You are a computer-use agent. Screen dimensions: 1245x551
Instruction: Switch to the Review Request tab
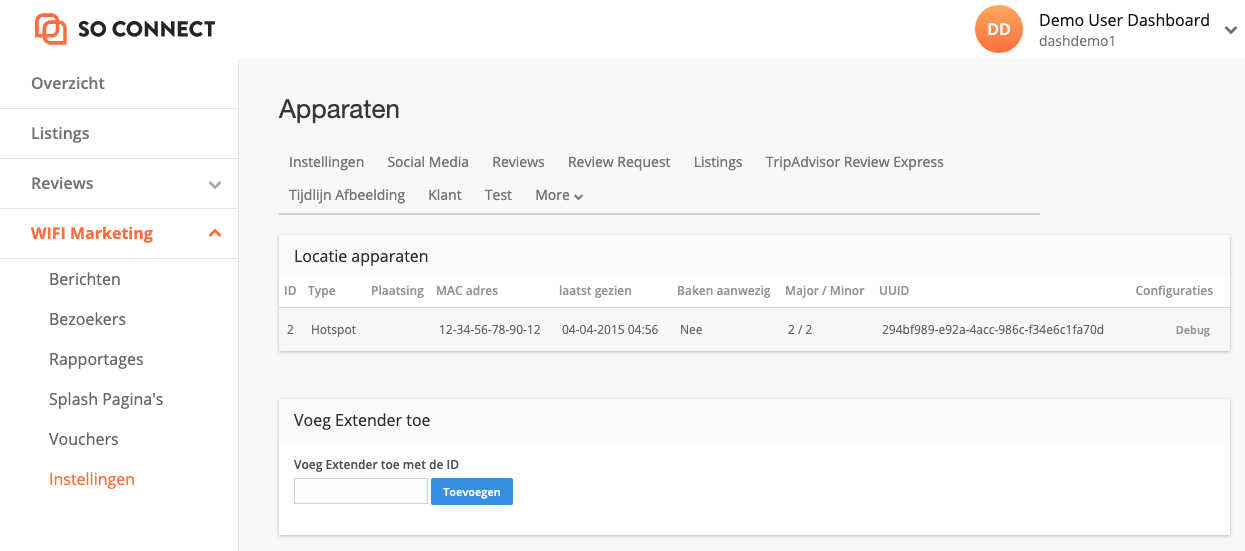619,162
